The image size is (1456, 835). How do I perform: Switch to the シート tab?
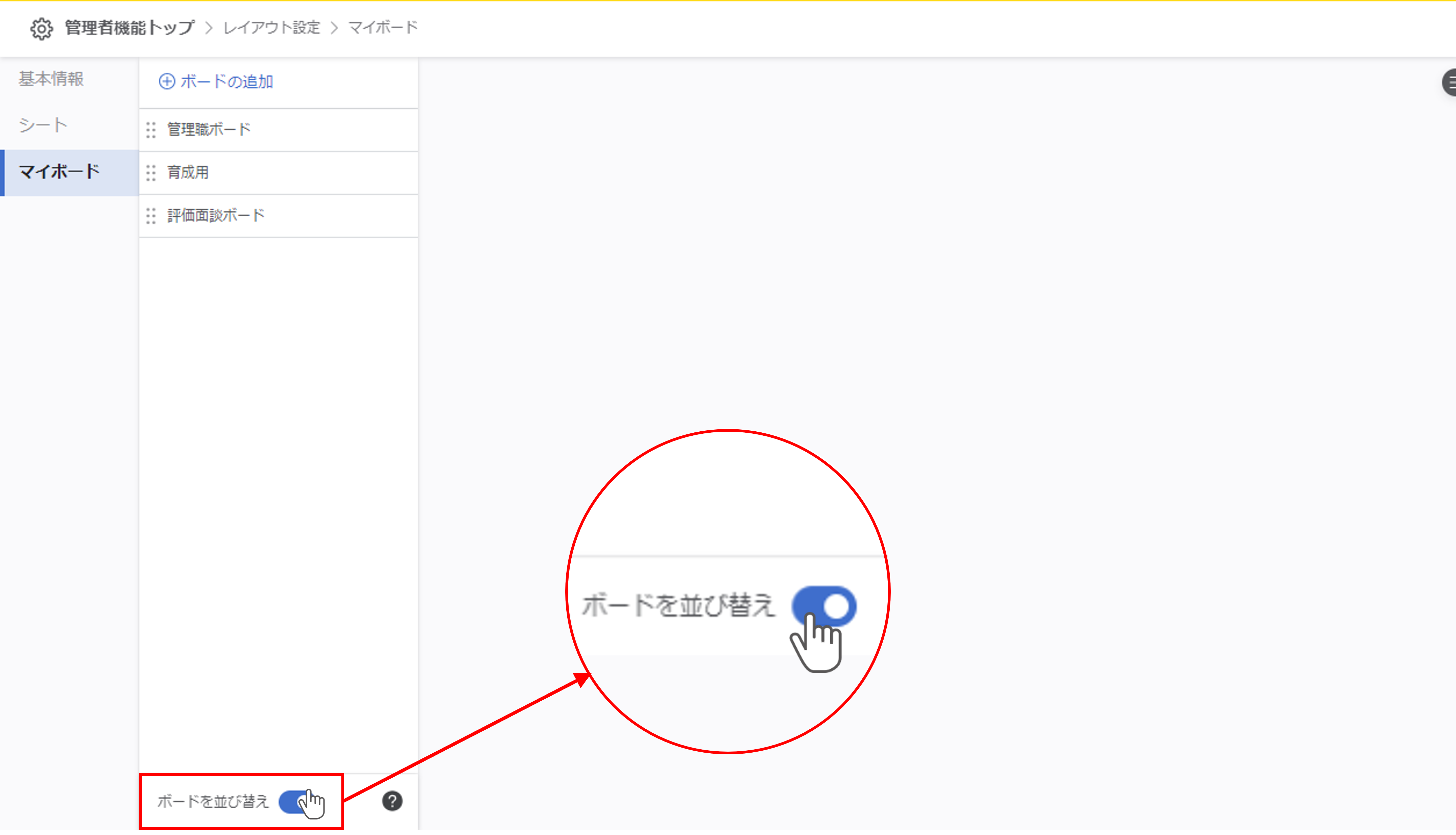[x=43, y=125]
